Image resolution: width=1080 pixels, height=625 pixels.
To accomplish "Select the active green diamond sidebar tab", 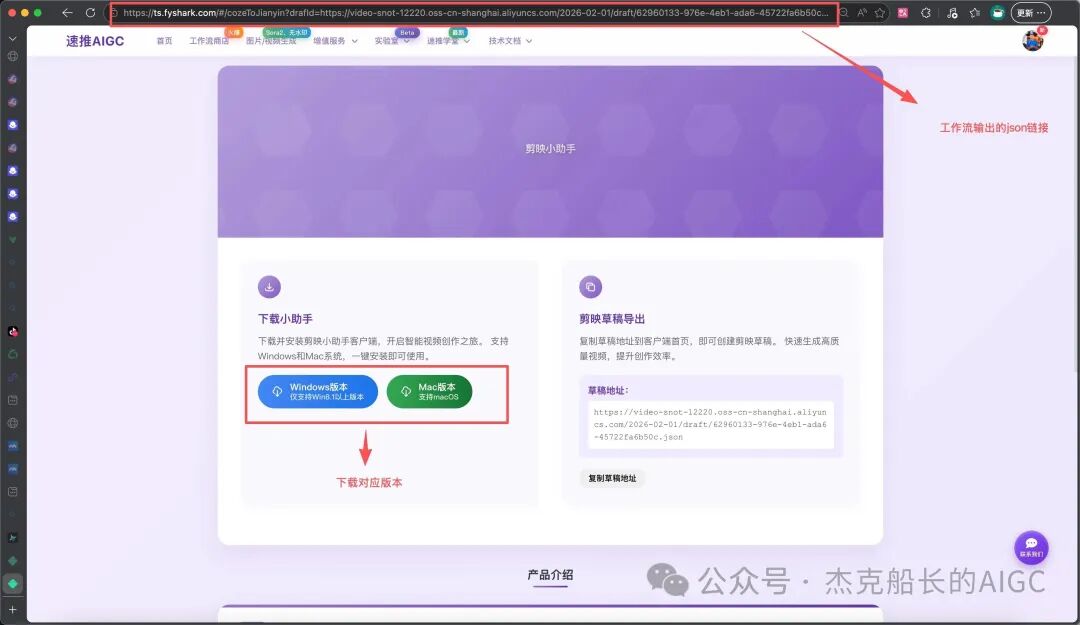I will point(12,584).
